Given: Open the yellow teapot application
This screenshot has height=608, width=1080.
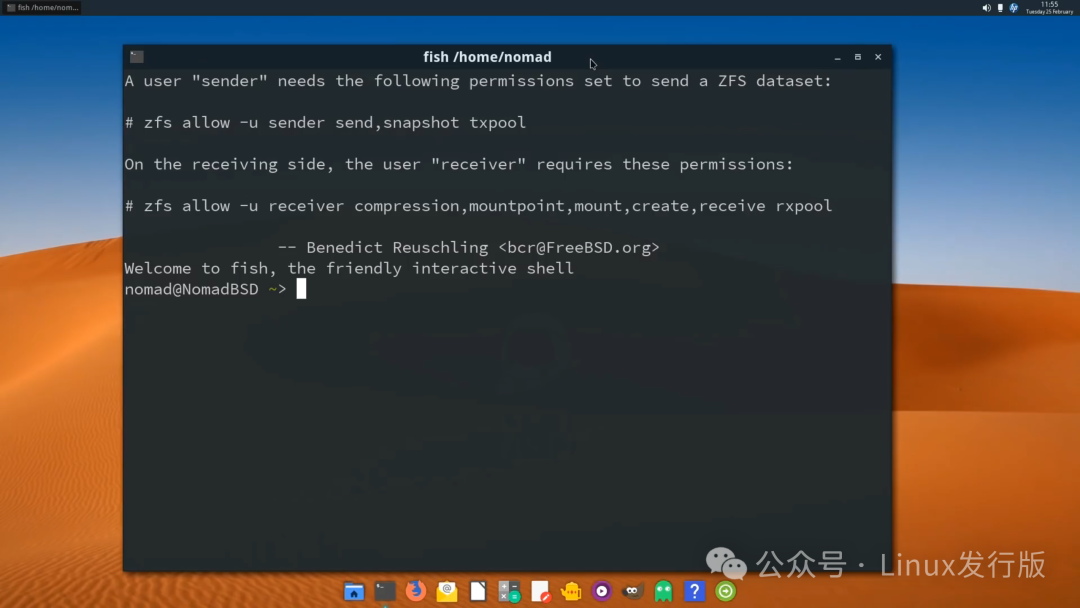Looking at the screenshot, I should pyautogui.click(x=570, y=590).
